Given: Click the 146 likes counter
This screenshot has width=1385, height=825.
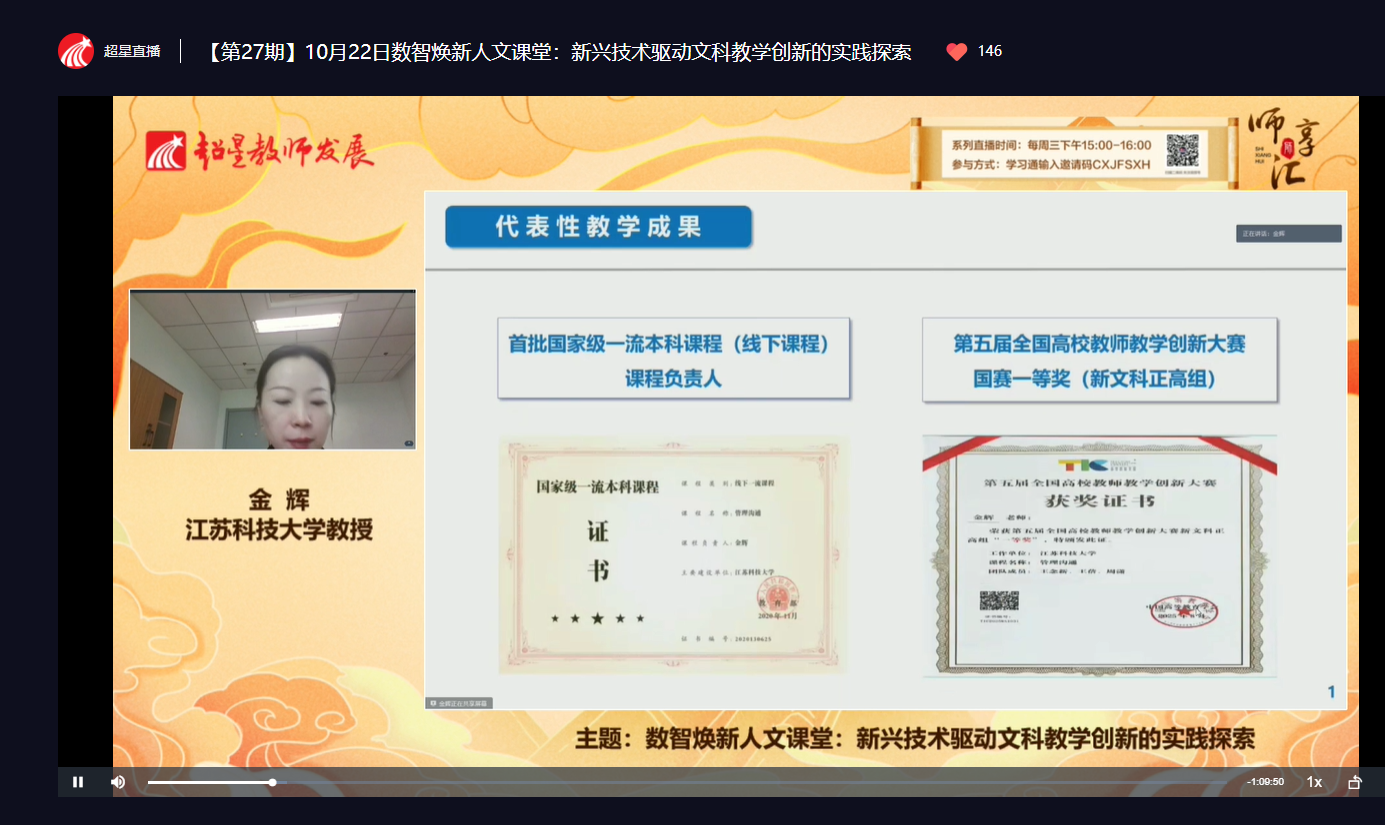Looking at the screenshot, I should 989,52.
